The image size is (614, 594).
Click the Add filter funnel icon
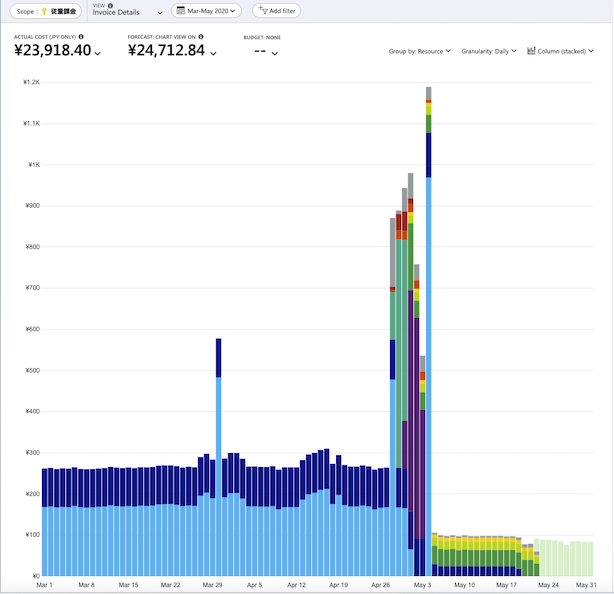261,10
